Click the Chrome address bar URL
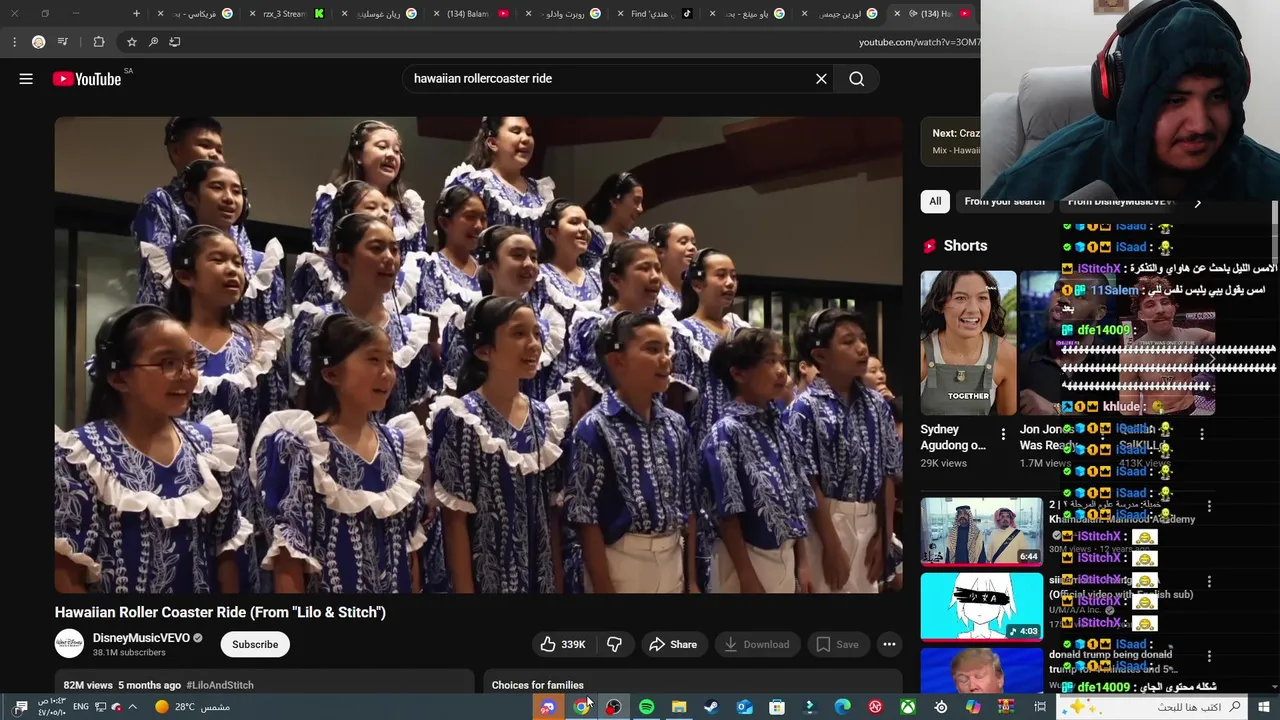The height and width of the screenshot is (720, 1280). (918, 42)
